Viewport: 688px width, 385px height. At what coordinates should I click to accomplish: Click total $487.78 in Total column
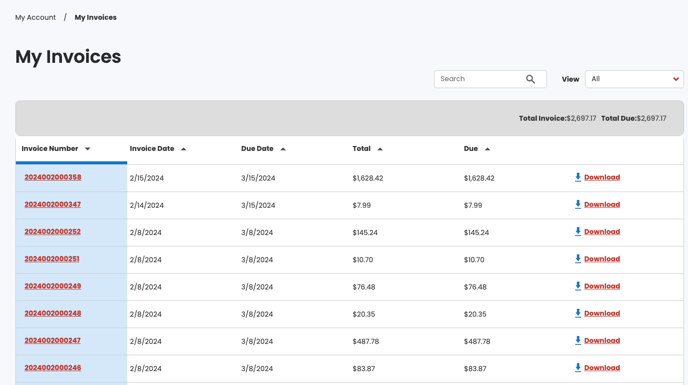[366, 341]
